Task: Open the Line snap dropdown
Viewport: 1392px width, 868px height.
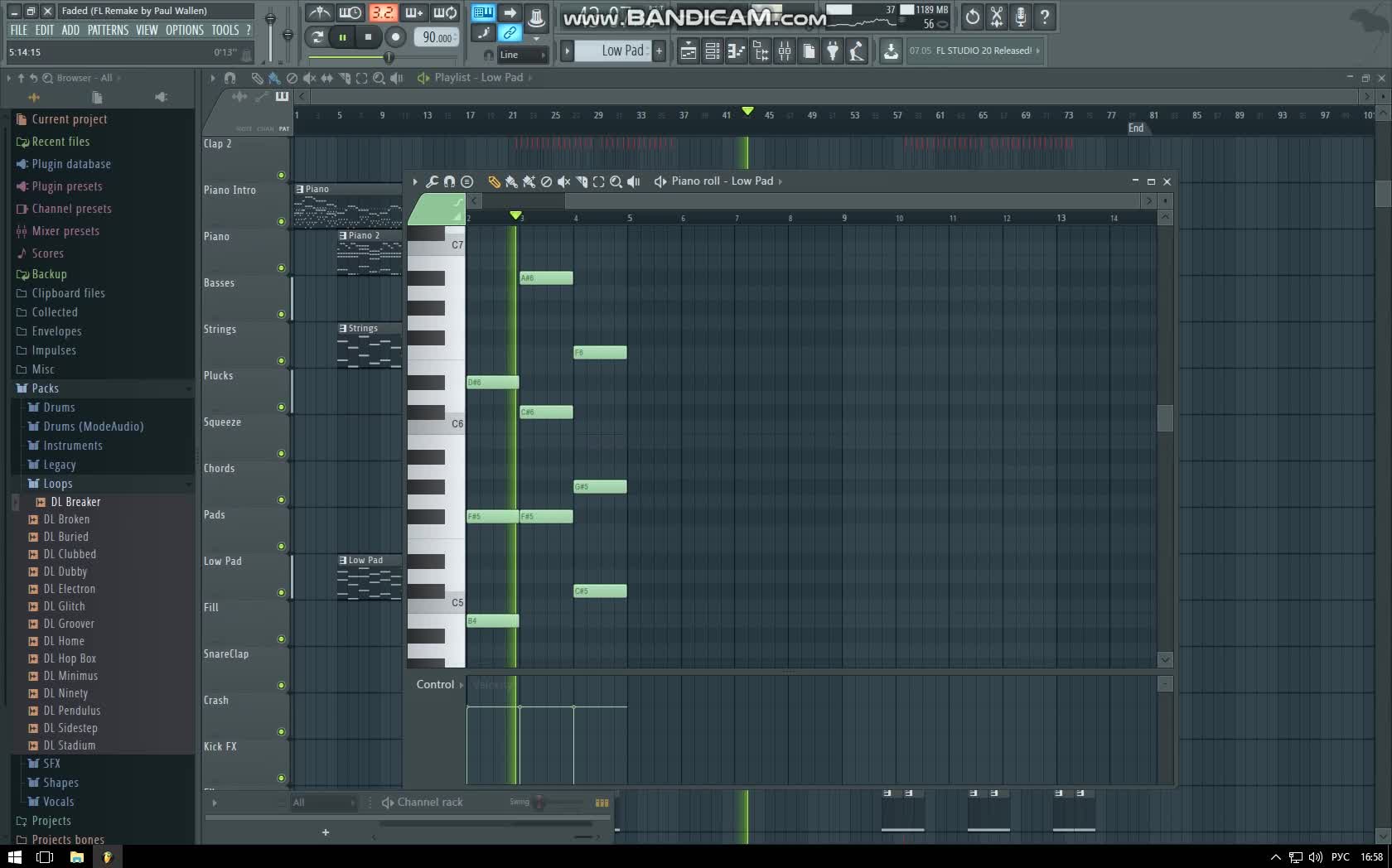Action: pyautogui.click(x=522, y=55)
